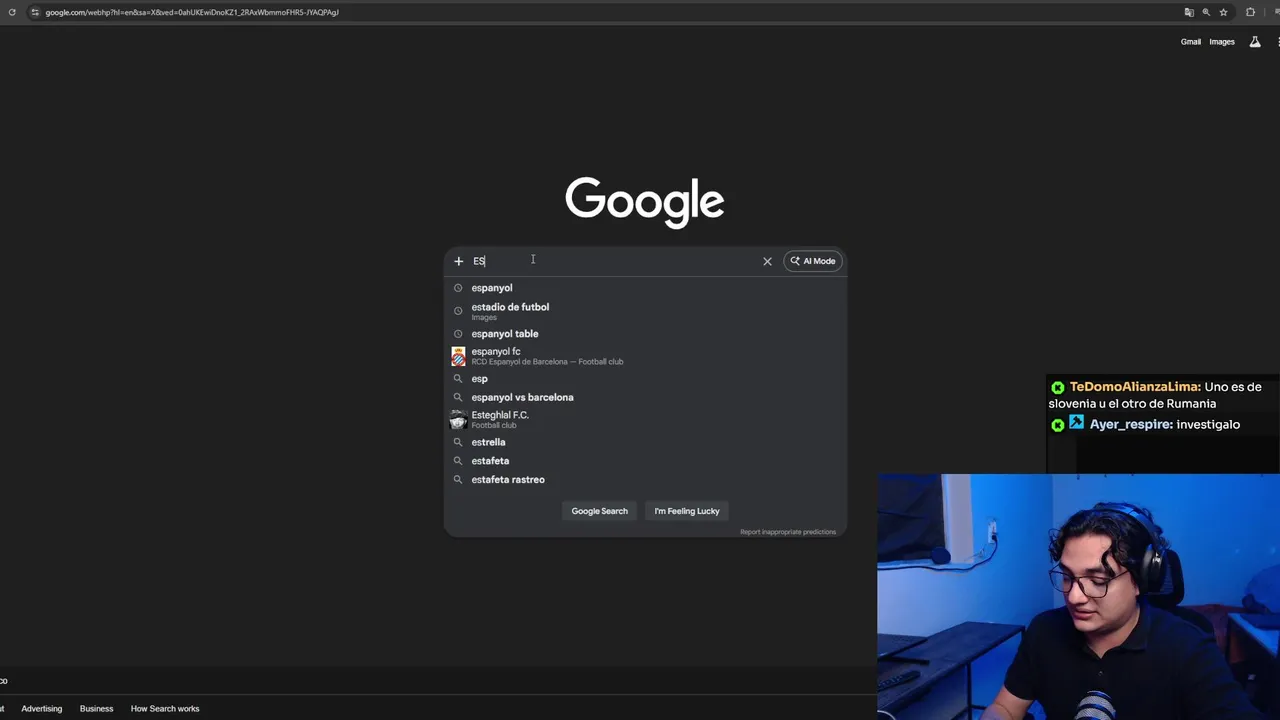Select 'espanyol vs barcelona' suggestion
1280x720 pixels.
click(645, 397)
